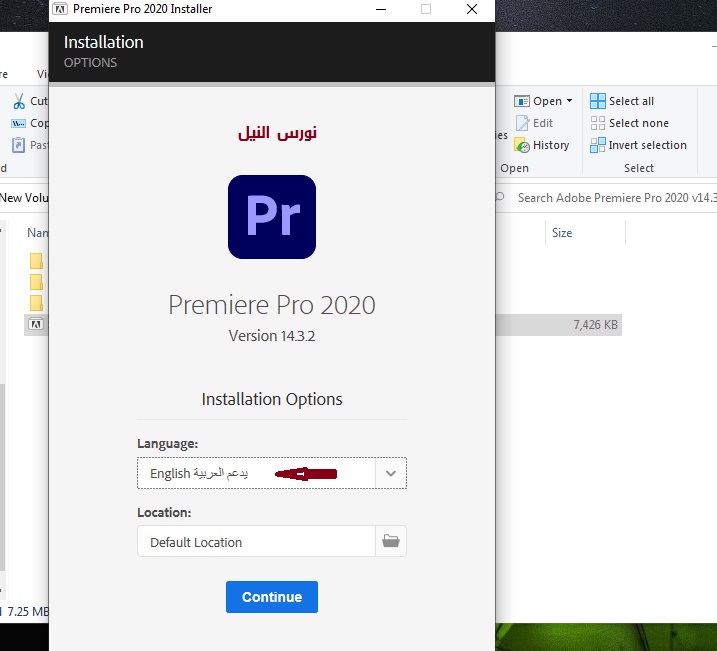Viewport: 717px width, 651px height.
Task: Click the browse folder icon for Location
Action: coord(391,541)
